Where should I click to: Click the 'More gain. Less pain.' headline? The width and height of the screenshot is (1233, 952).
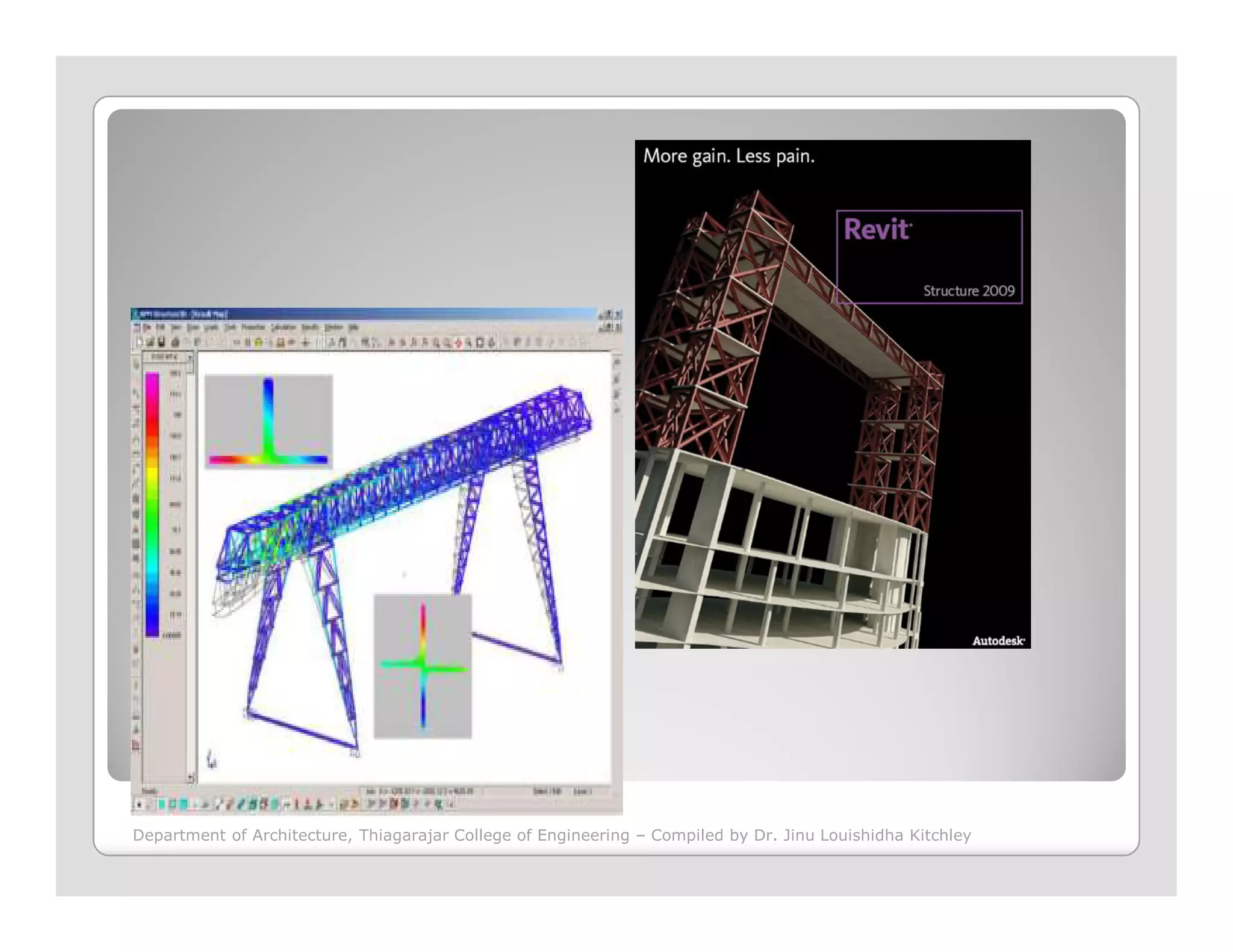[728, 156]
